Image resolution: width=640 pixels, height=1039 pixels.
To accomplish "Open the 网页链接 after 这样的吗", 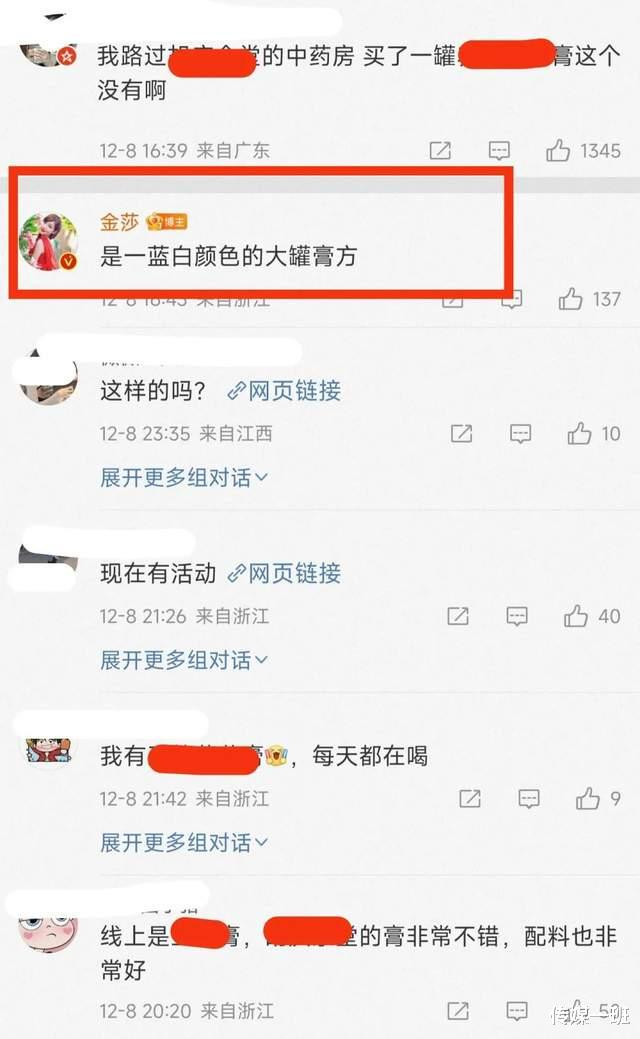I will click(x=284, y=391).
